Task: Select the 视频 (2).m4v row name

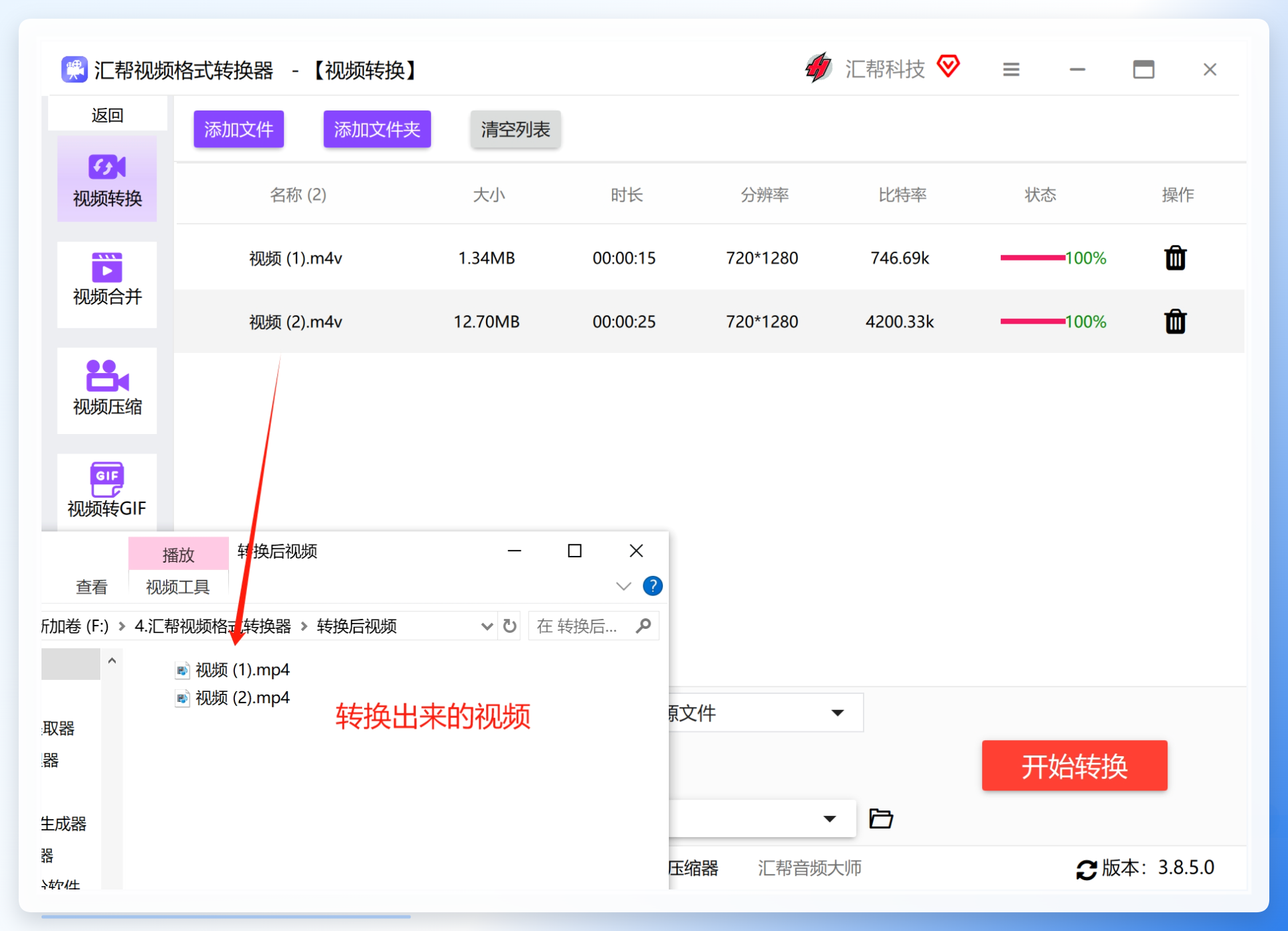Action: coord(296,321)
